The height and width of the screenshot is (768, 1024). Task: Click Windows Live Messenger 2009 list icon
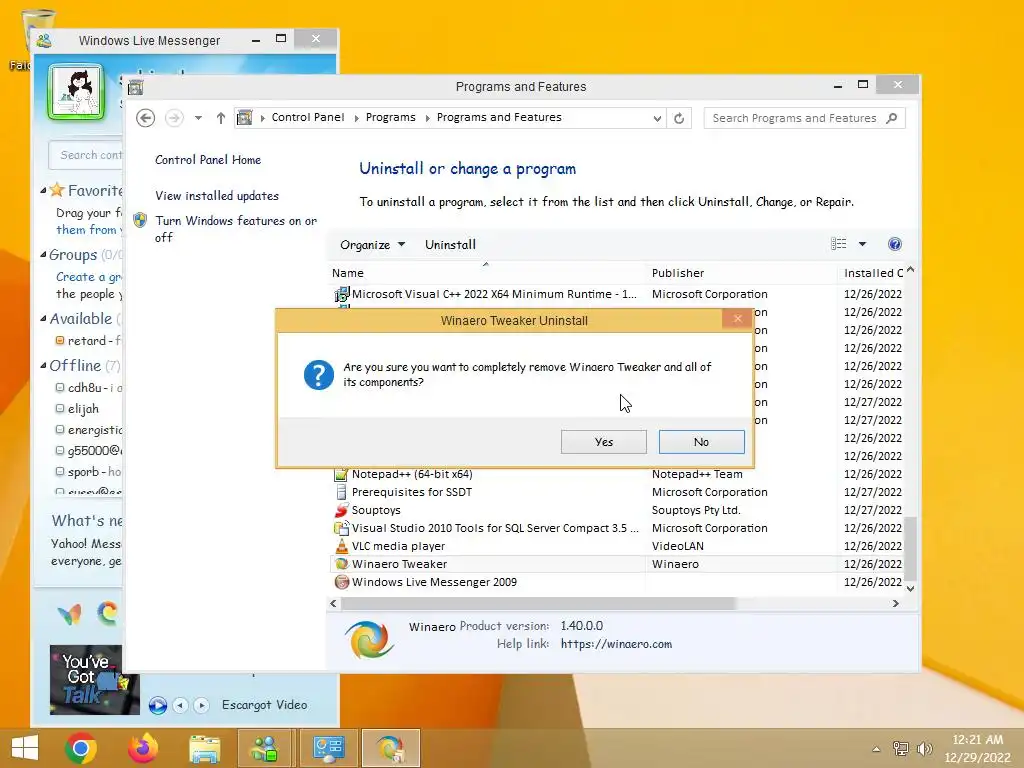tap(342, 582)
